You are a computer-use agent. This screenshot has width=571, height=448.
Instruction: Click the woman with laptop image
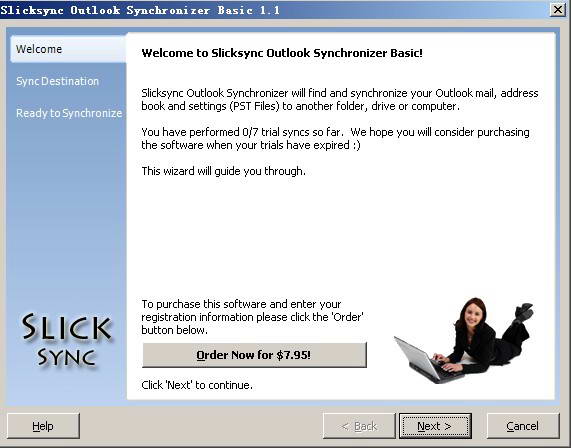point(464,340)
